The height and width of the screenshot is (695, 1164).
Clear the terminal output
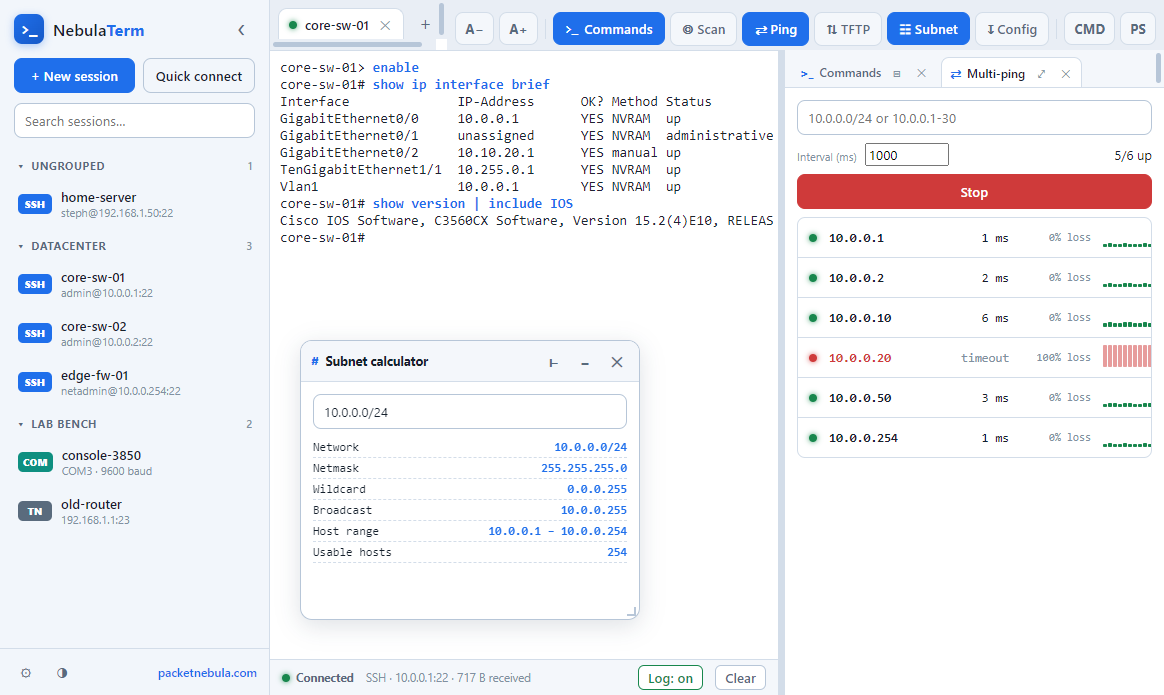740,678
